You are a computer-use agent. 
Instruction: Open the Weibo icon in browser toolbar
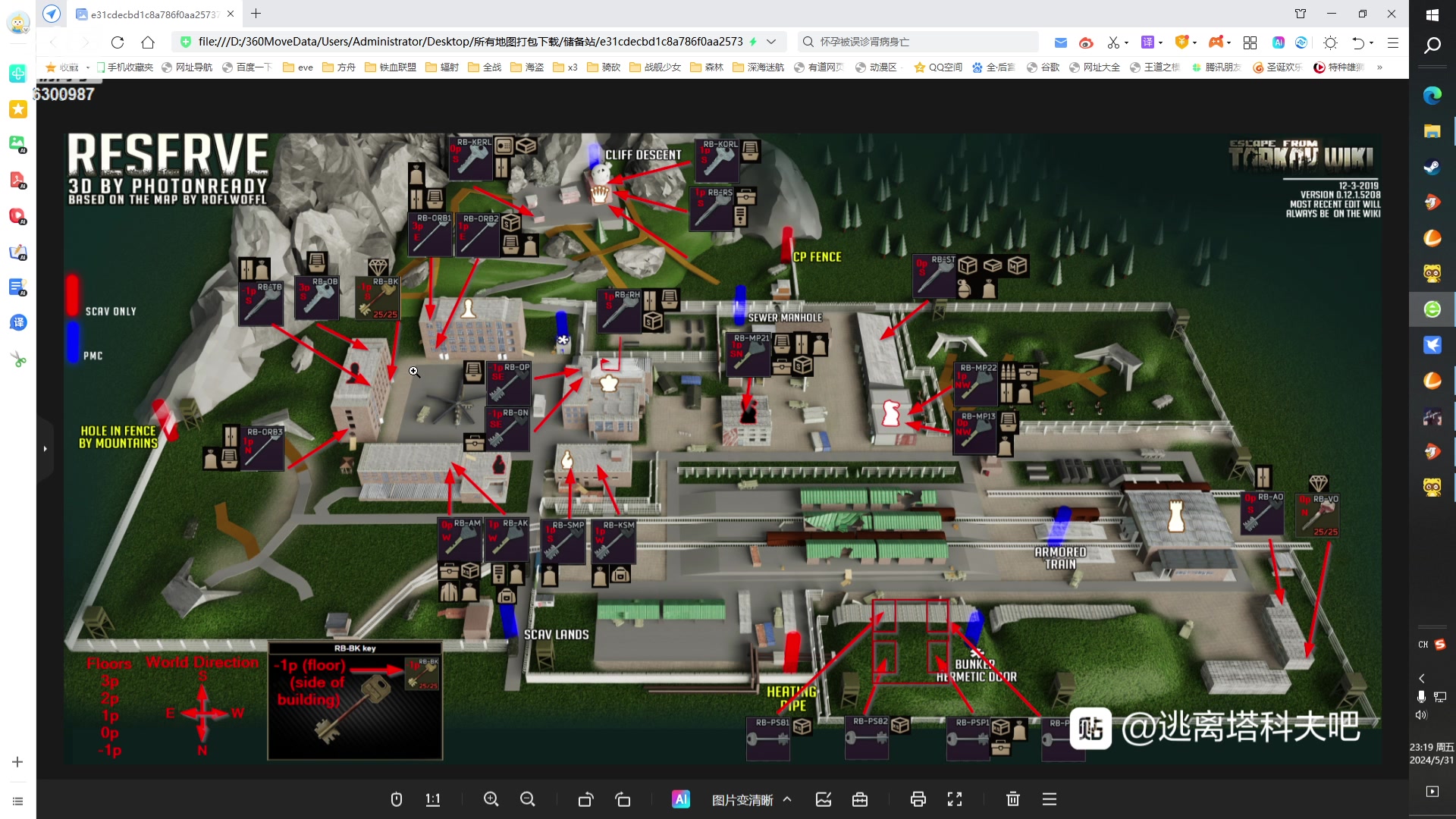1086,42
